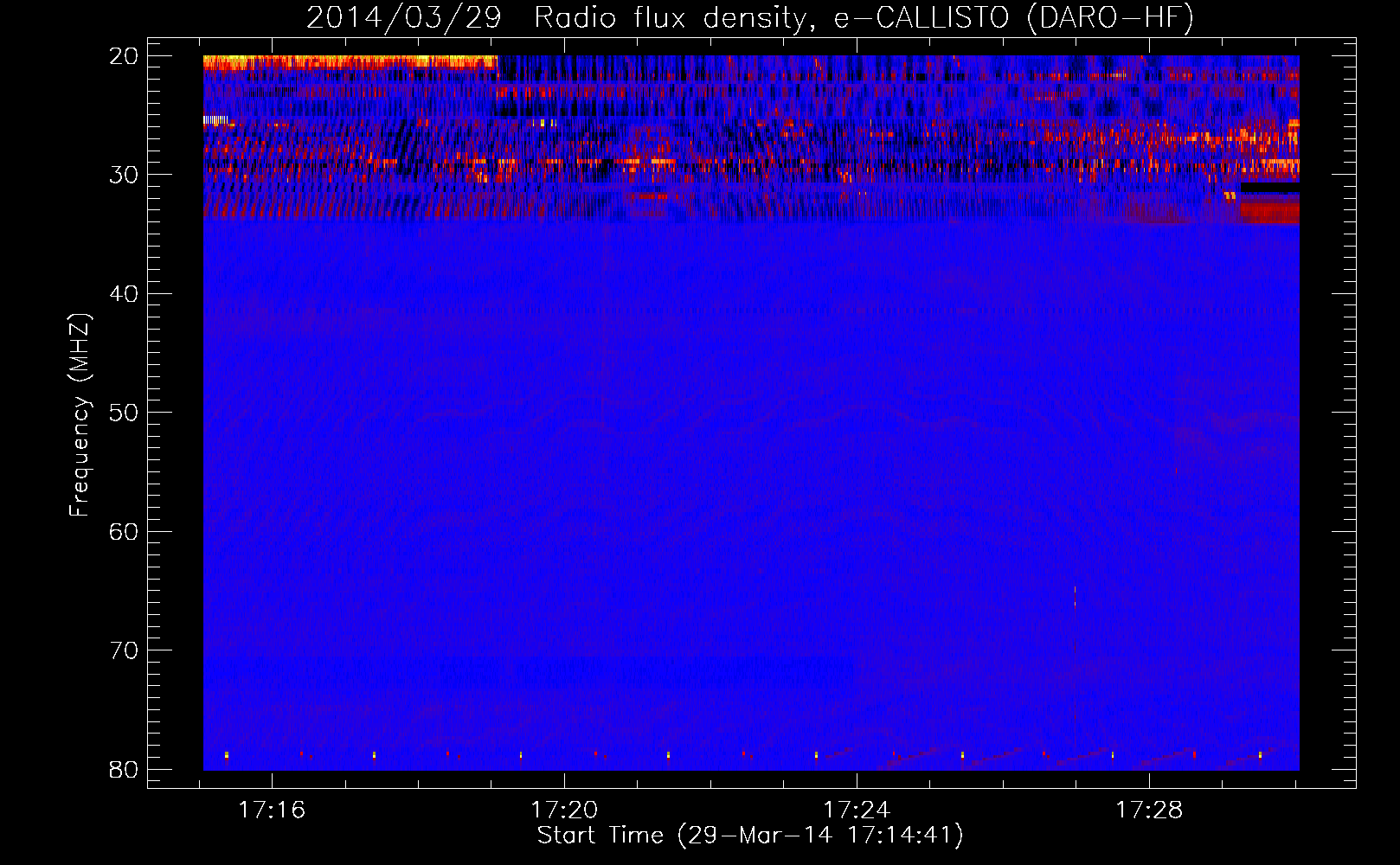1400x865 pixels.
Task: Click the "Frequency (MHZ)" axis label
Action: tap(80, 415)
